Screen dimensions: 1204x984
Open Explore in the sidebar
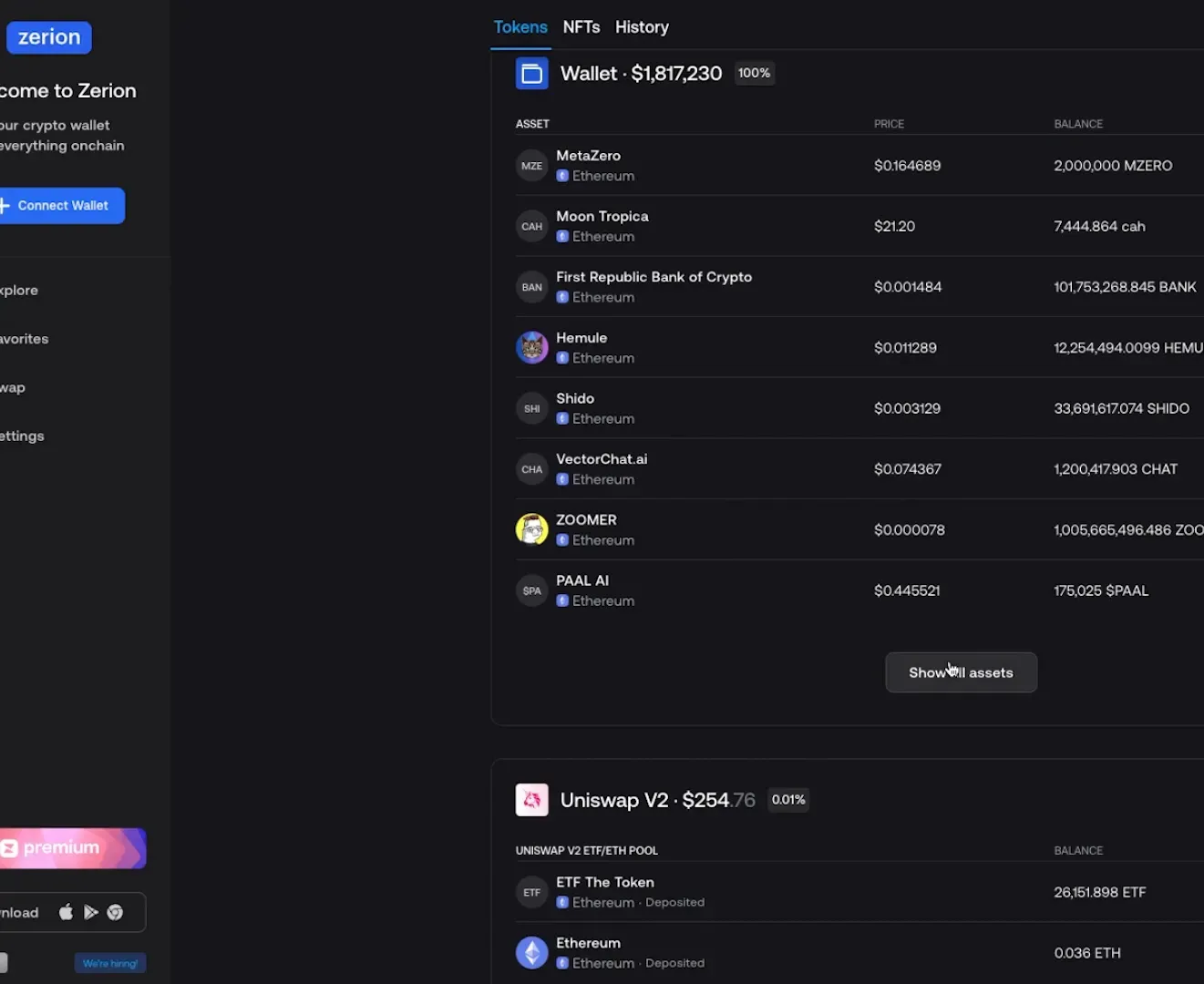pyautogui.click(x=19, y=291)
